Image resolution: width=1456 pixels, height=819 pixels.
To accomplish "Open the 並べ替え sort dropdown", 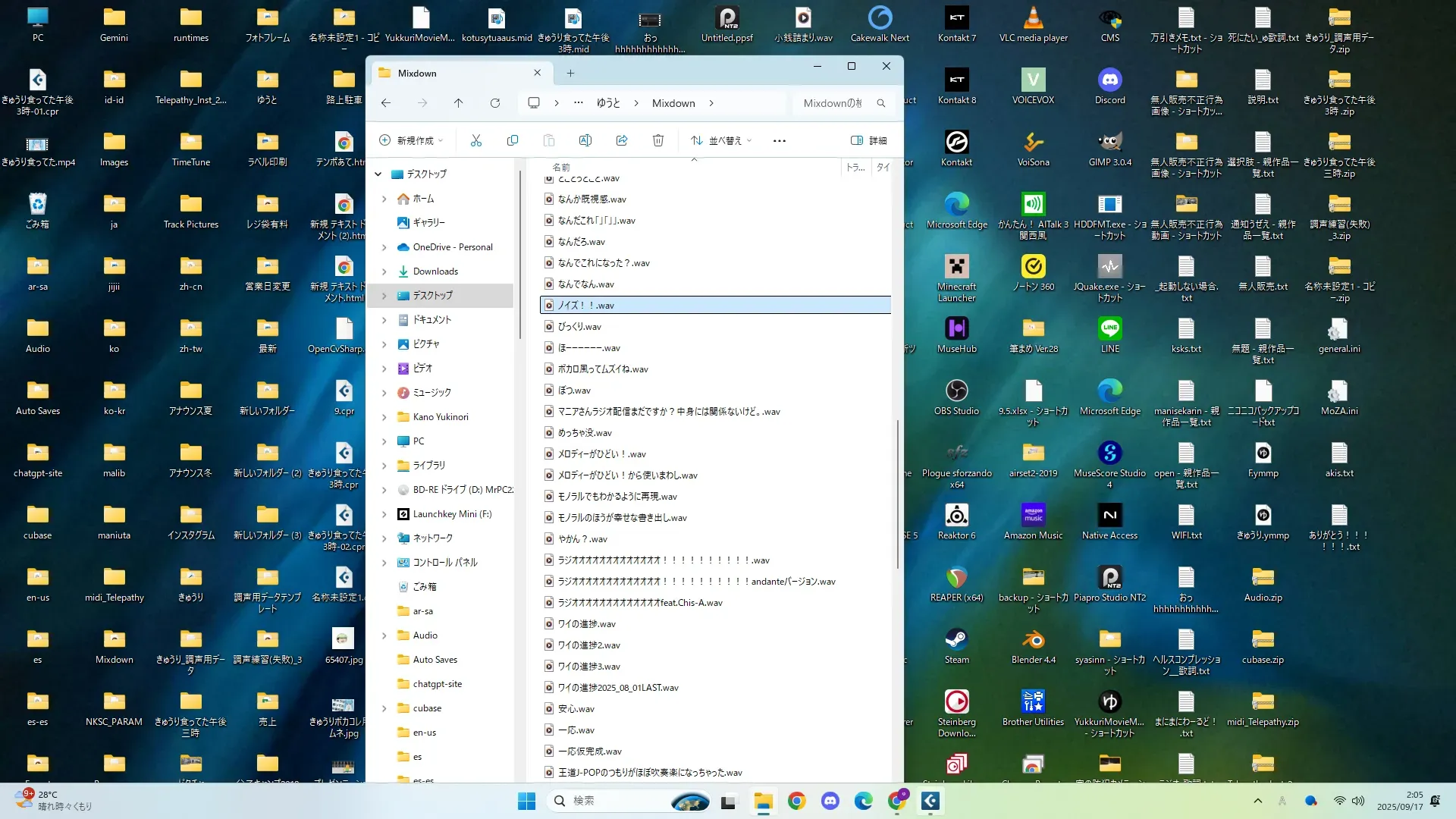I will tap(721, 140).
